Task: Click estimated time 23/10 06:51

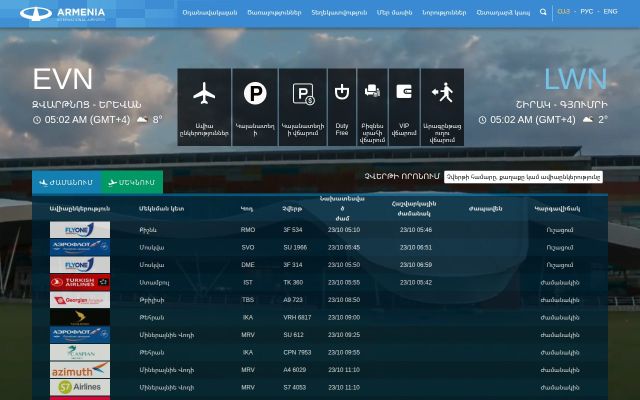Action: (416, 247)
